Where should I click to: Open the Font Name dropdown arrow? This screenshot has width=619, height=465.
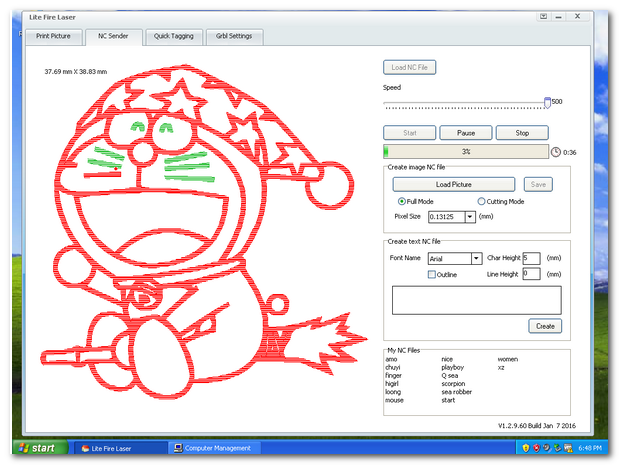pyautogui.click(x=476, y=259)
